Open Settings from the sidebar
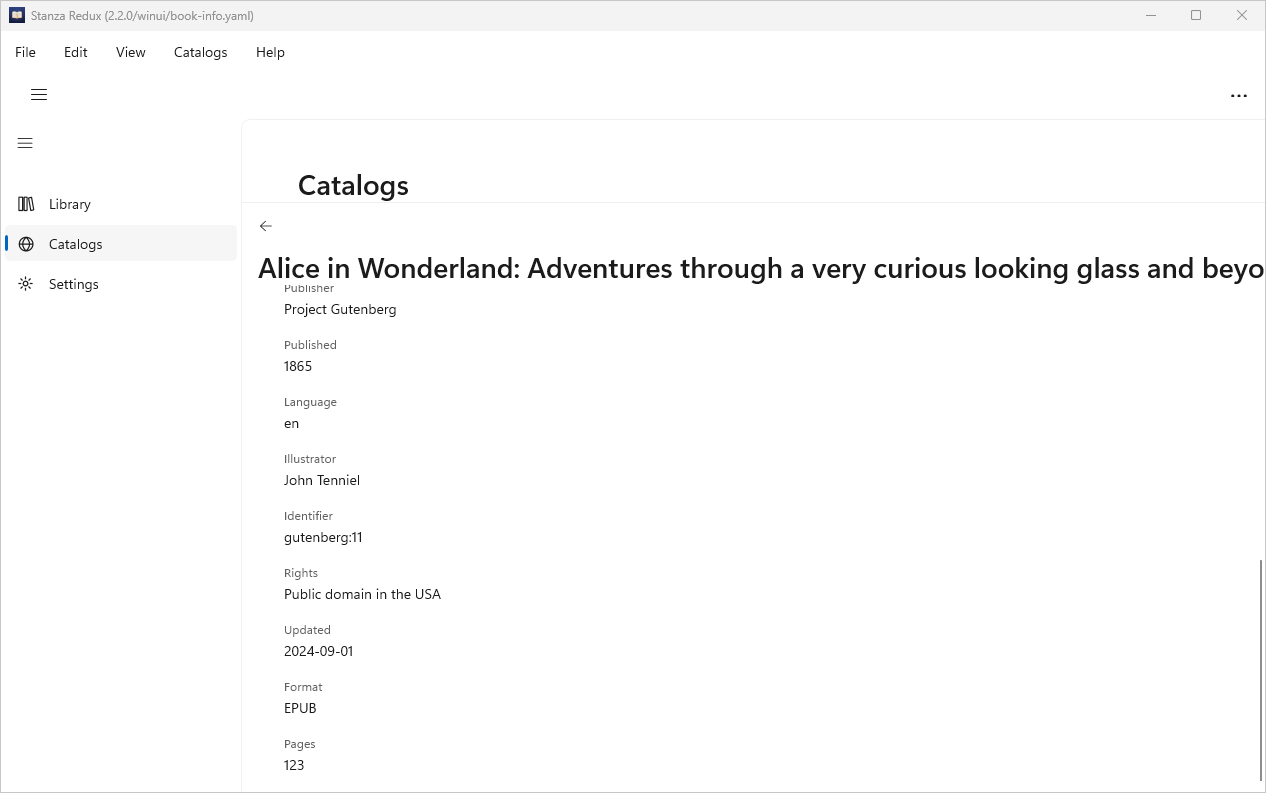This screenshot has width=1266, height=793. pos(121,284)
